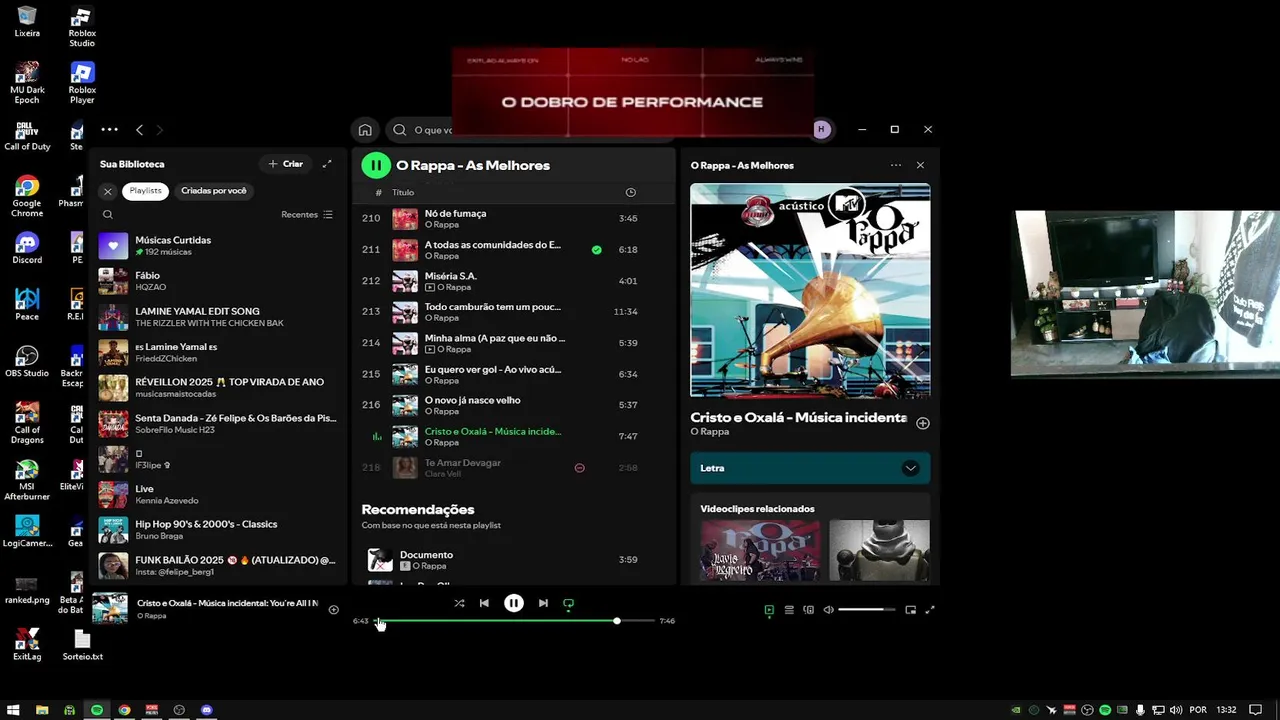
Task: Click the song progress bar
Action: tap(515, 621)
